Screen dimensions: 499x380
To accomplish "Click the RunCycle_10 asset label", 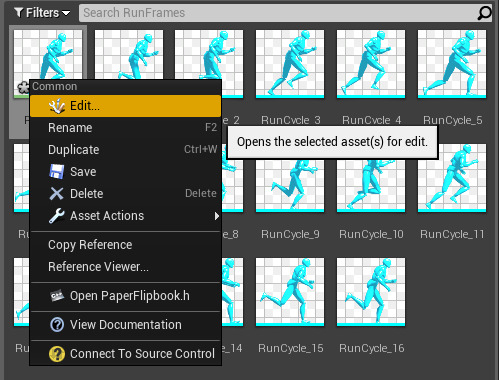I will [x=371, y=234].
